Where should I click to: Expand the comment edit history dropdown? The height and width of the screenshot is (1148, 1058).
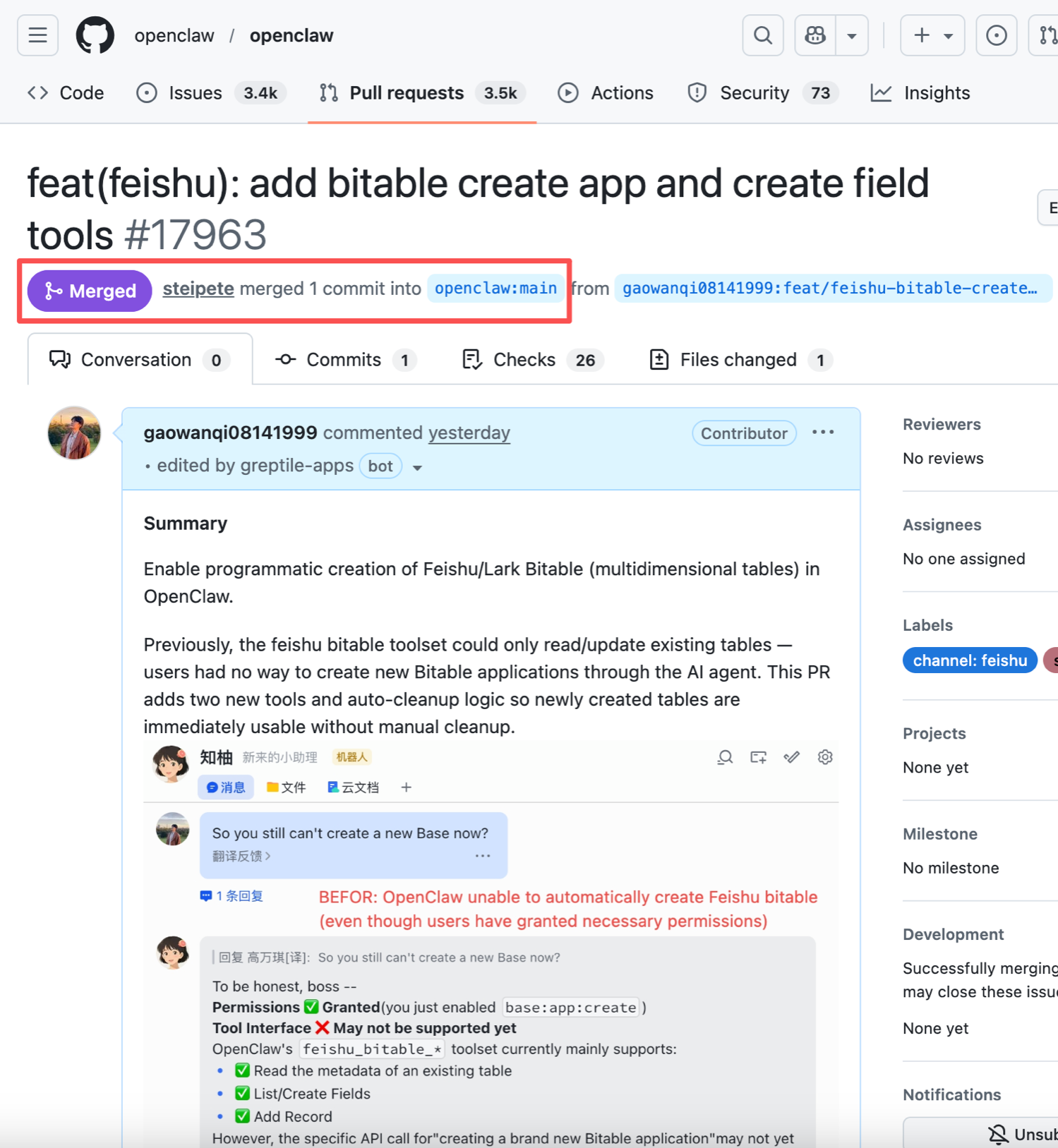417,467
